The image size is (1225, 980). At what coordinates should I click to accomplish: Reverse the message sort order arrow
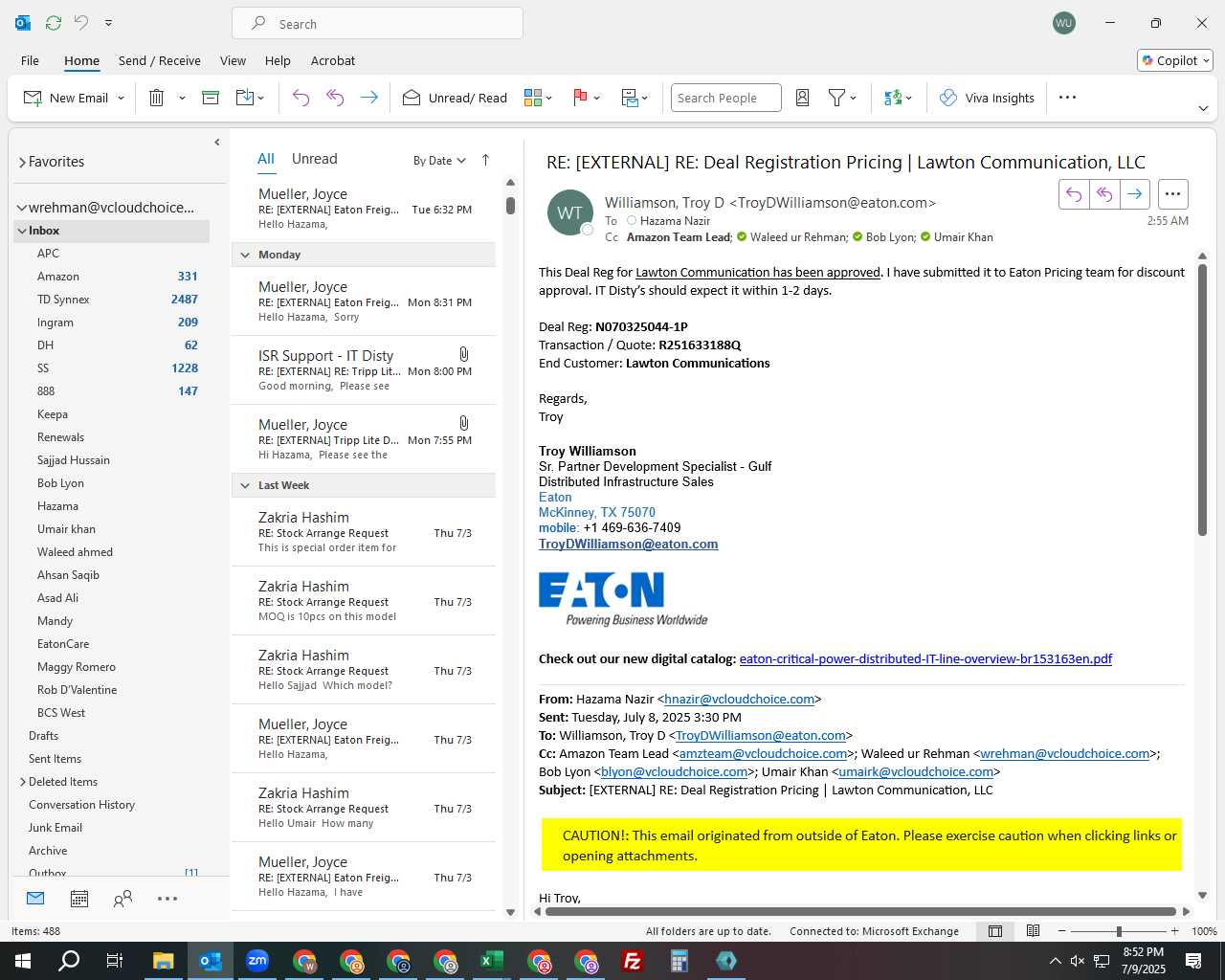[485, 160]
